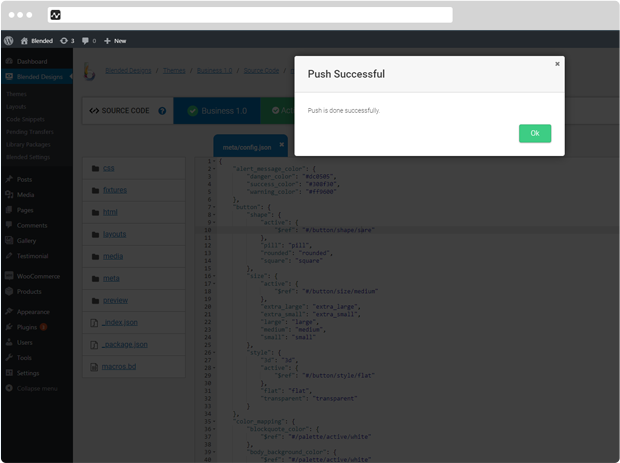This screenshot has height=463, width=620.
Task: Click Ok in the Push Successful dialog
Action: (x=534, y=133)
